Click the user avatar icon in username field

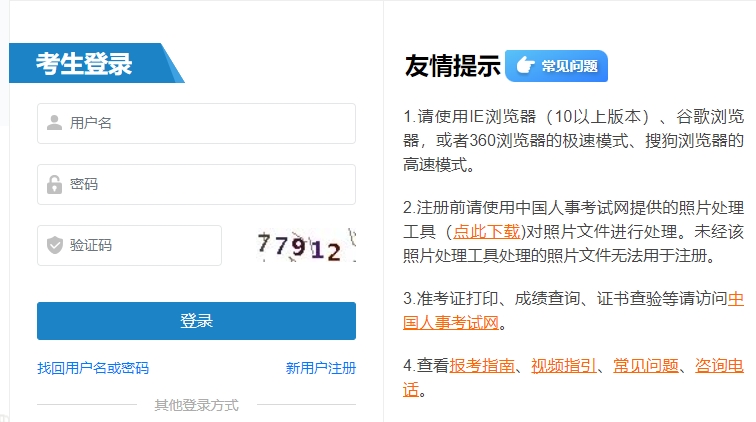pyautogui.click(x=54, y=123)
